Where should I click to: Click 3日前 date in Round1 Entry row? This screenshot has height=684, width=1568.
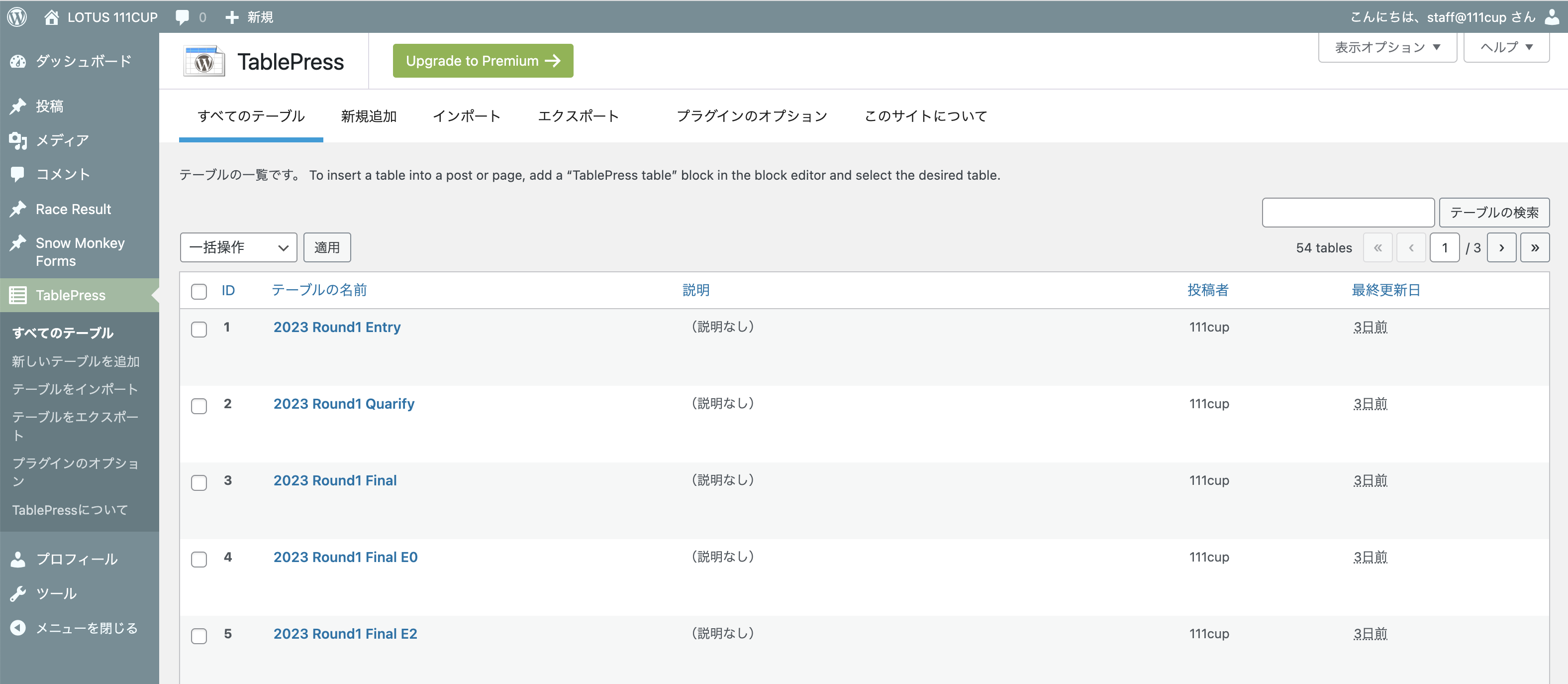point(1370,327)
